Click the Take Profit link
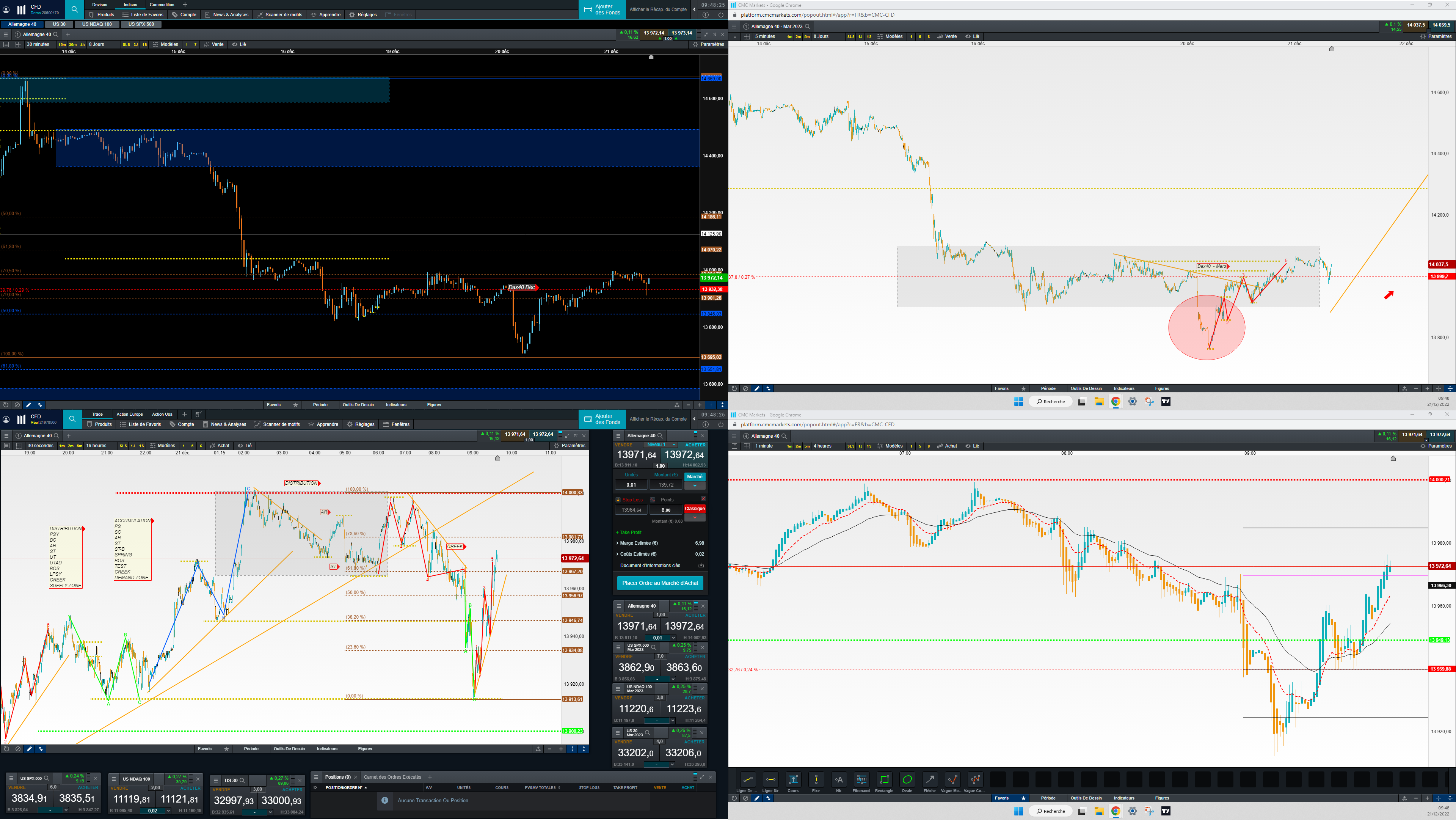1456x820 pixels. (x=629, y=532)
